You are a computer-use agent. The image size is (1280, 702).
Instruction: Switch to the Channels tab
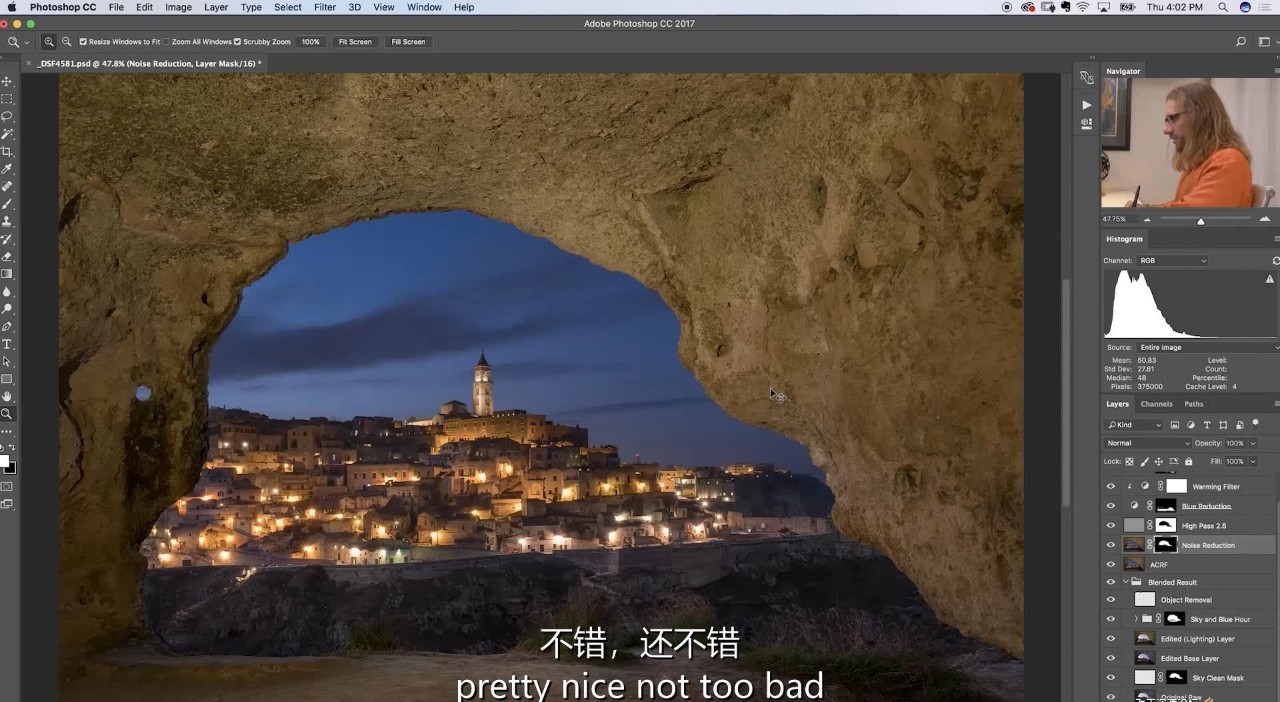tap(1156, 404)
